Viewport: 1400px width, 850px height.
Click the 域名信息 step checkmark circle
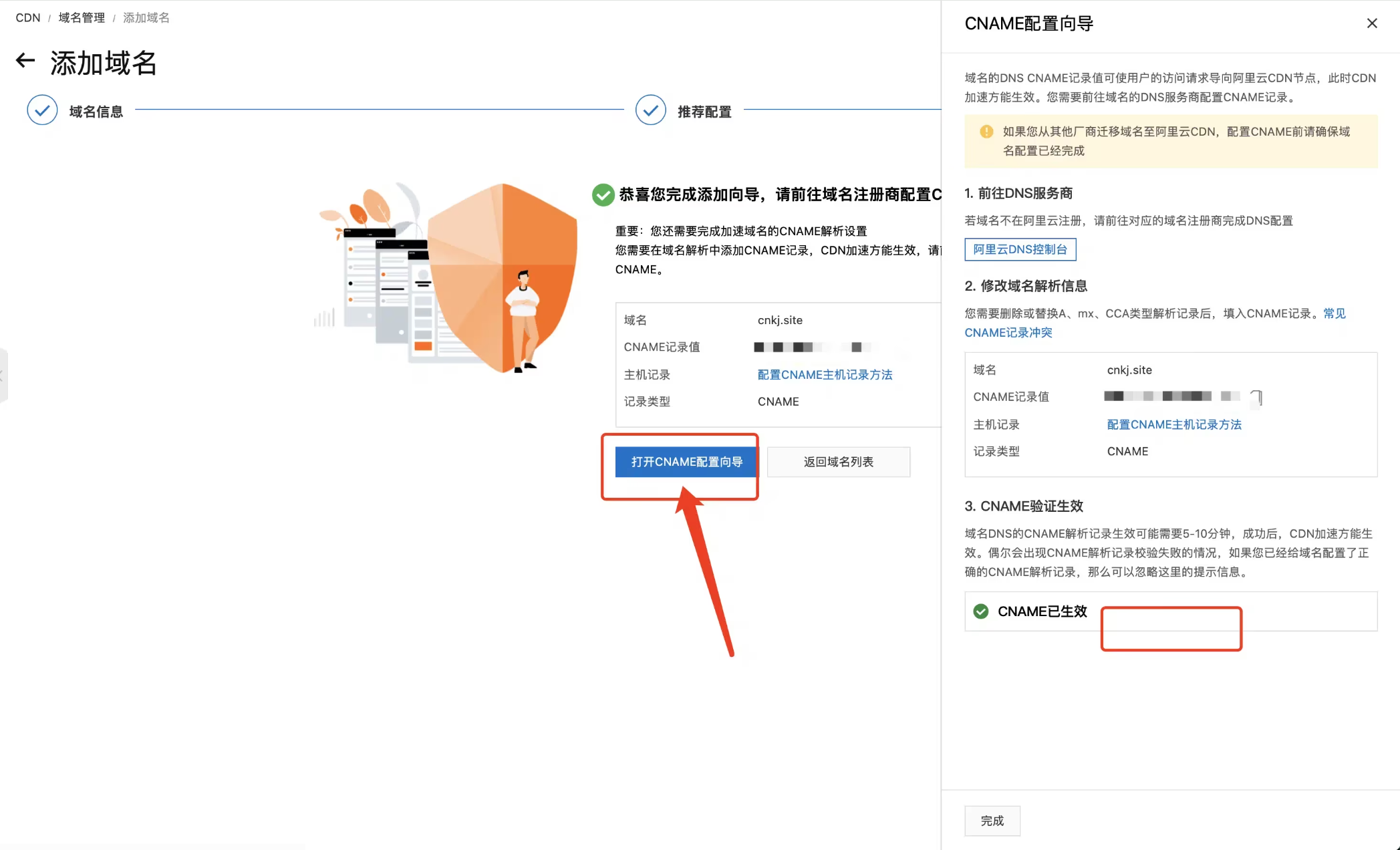click(x=42, y=110)
